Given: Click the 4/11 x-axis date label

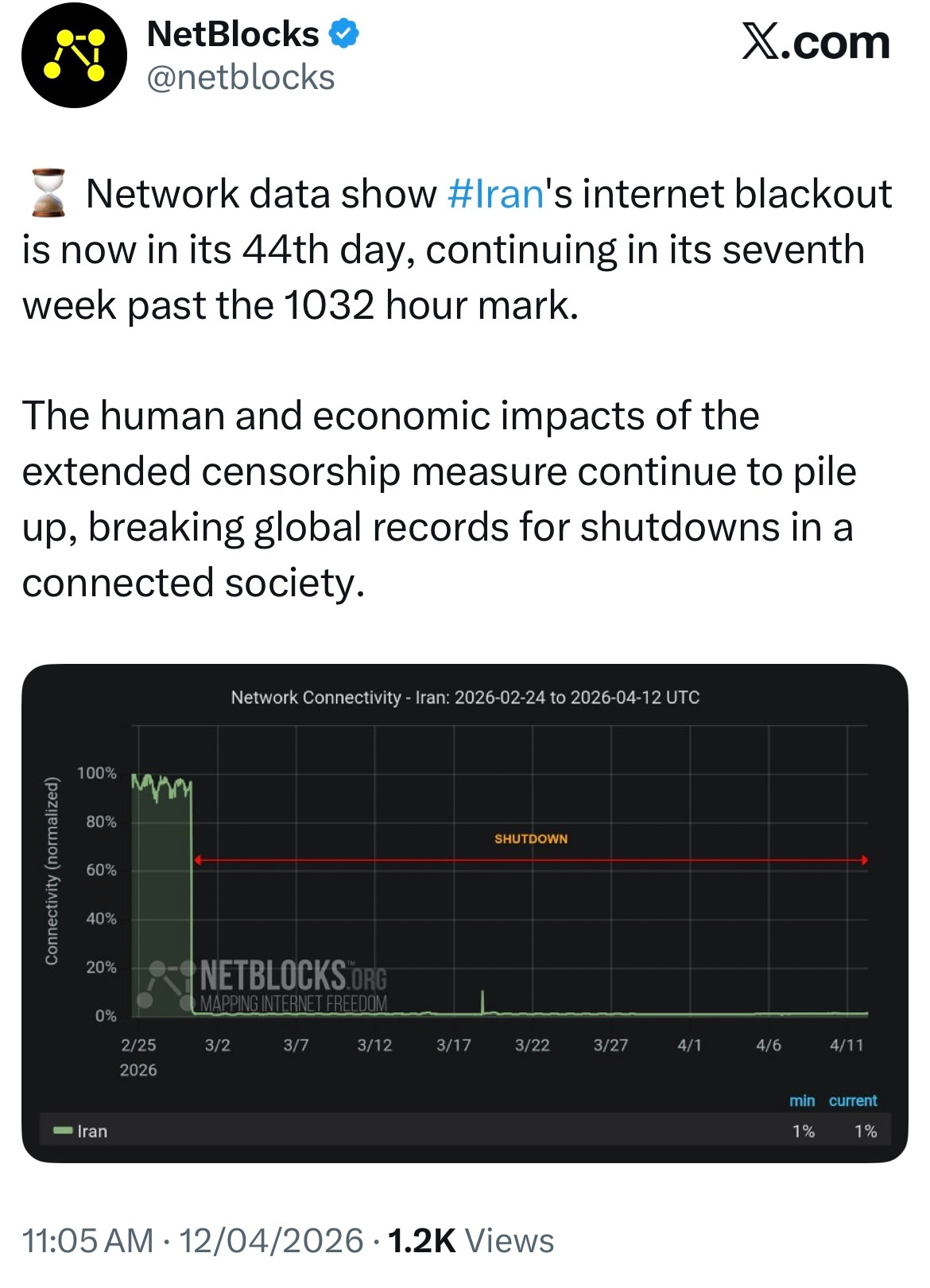Looking at the screenshot, I should [847, 1045].
